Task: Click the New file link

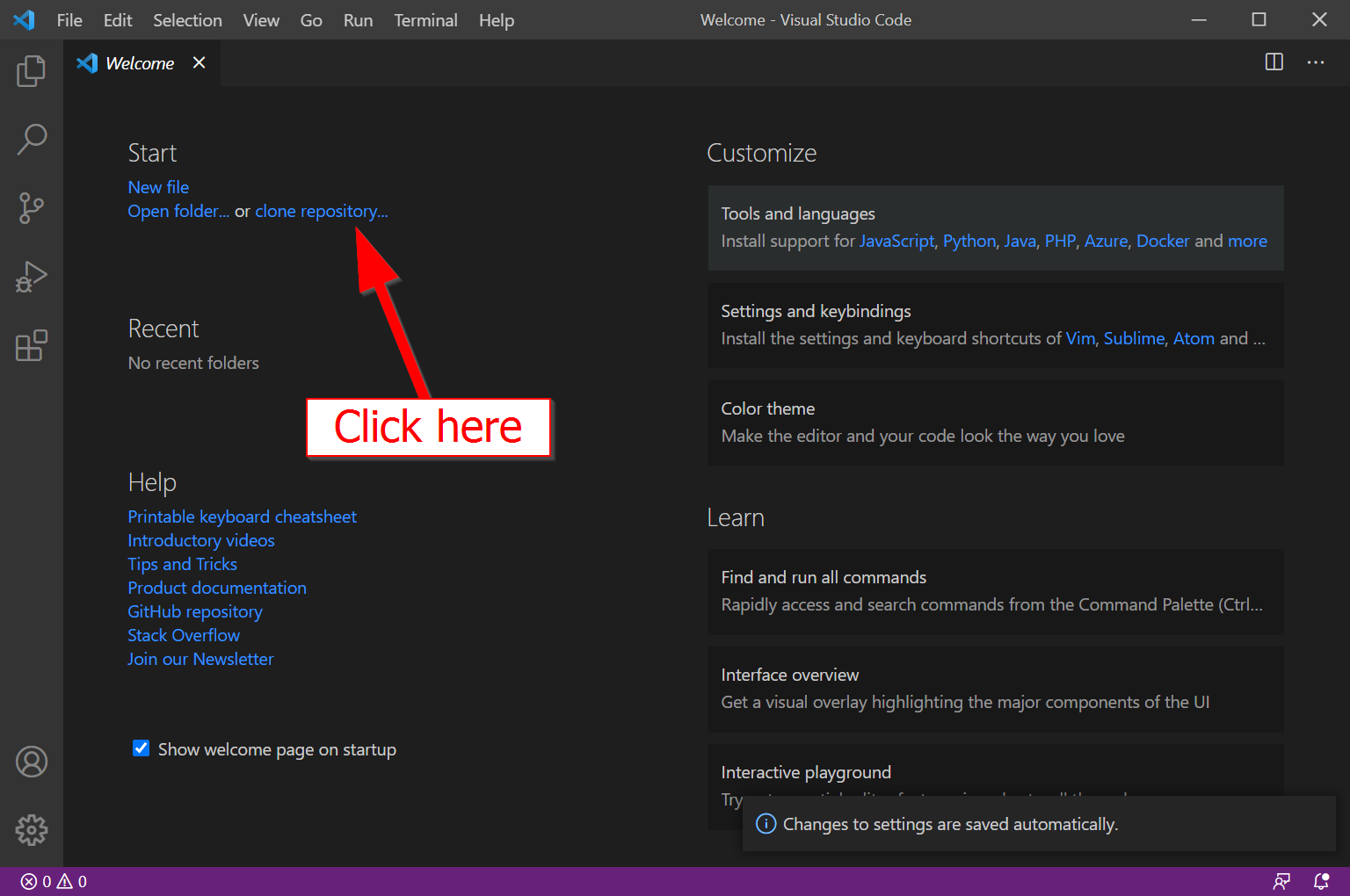Action: click(x=158, y=187)
